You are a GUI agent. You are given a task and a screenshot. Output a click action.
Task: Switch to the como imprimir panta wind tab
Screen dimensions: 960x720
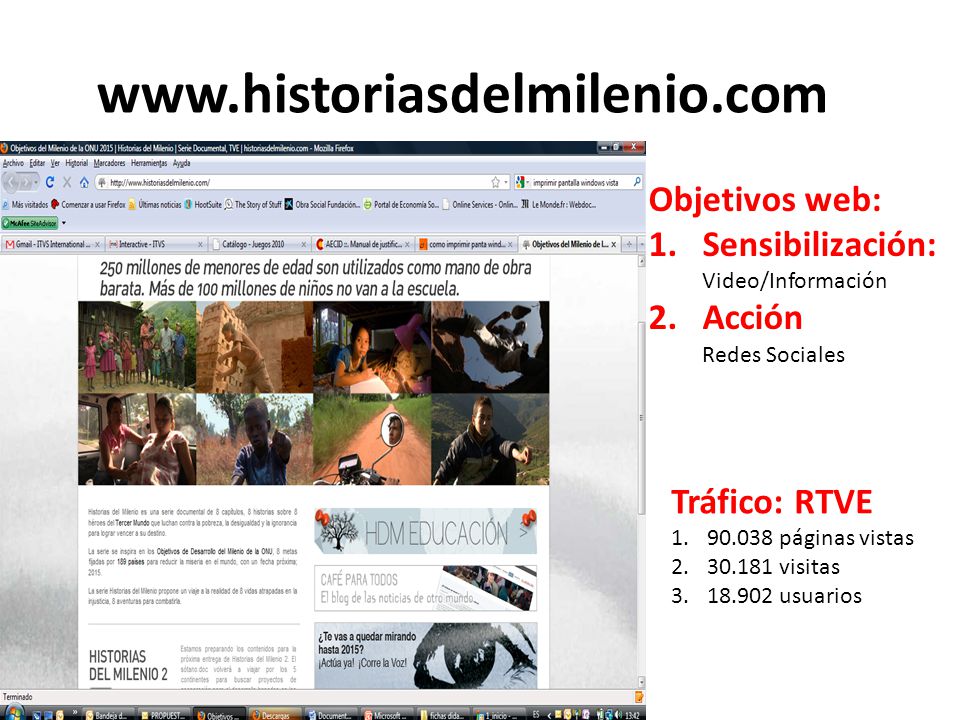[465, 244]
